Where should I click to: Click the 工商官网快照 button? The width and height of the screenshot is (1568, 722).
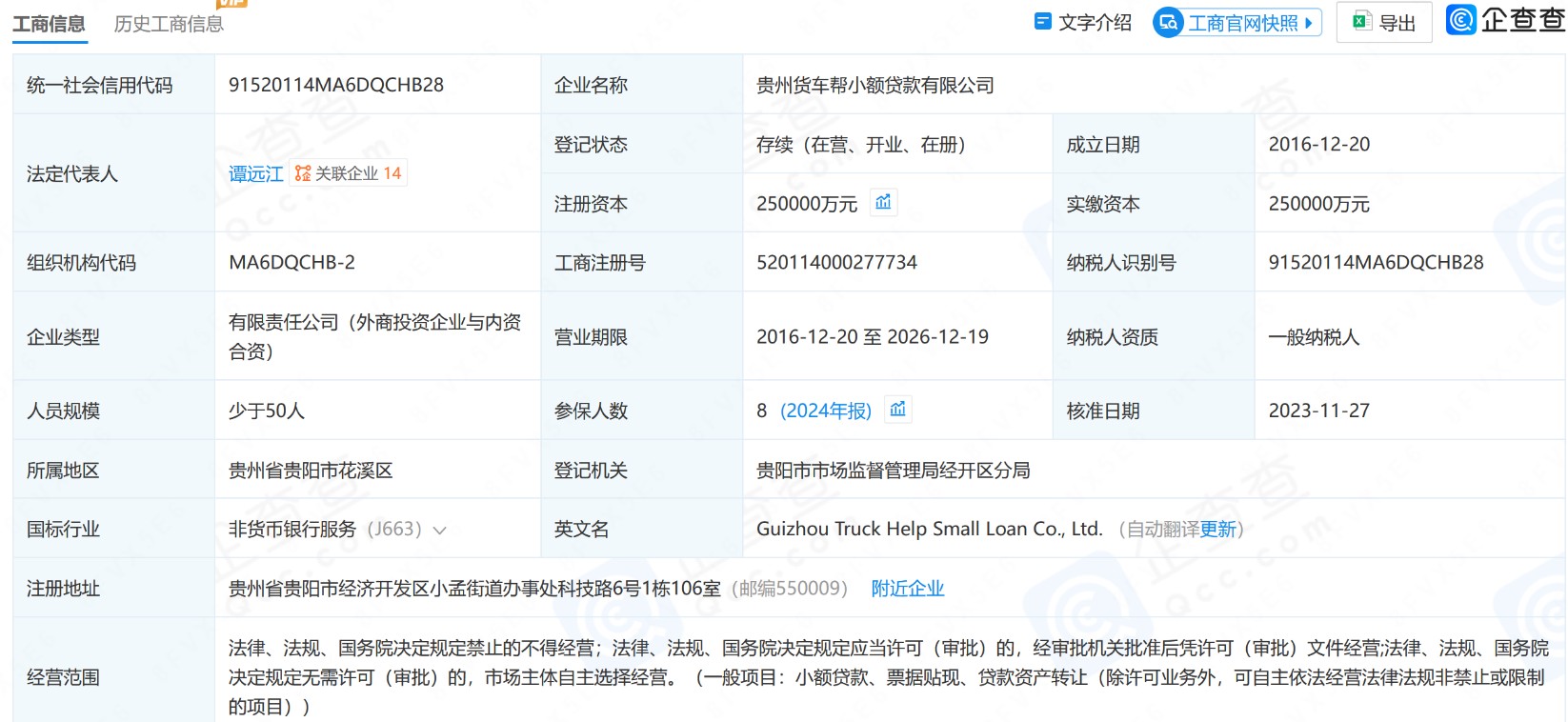(1237, 23)
